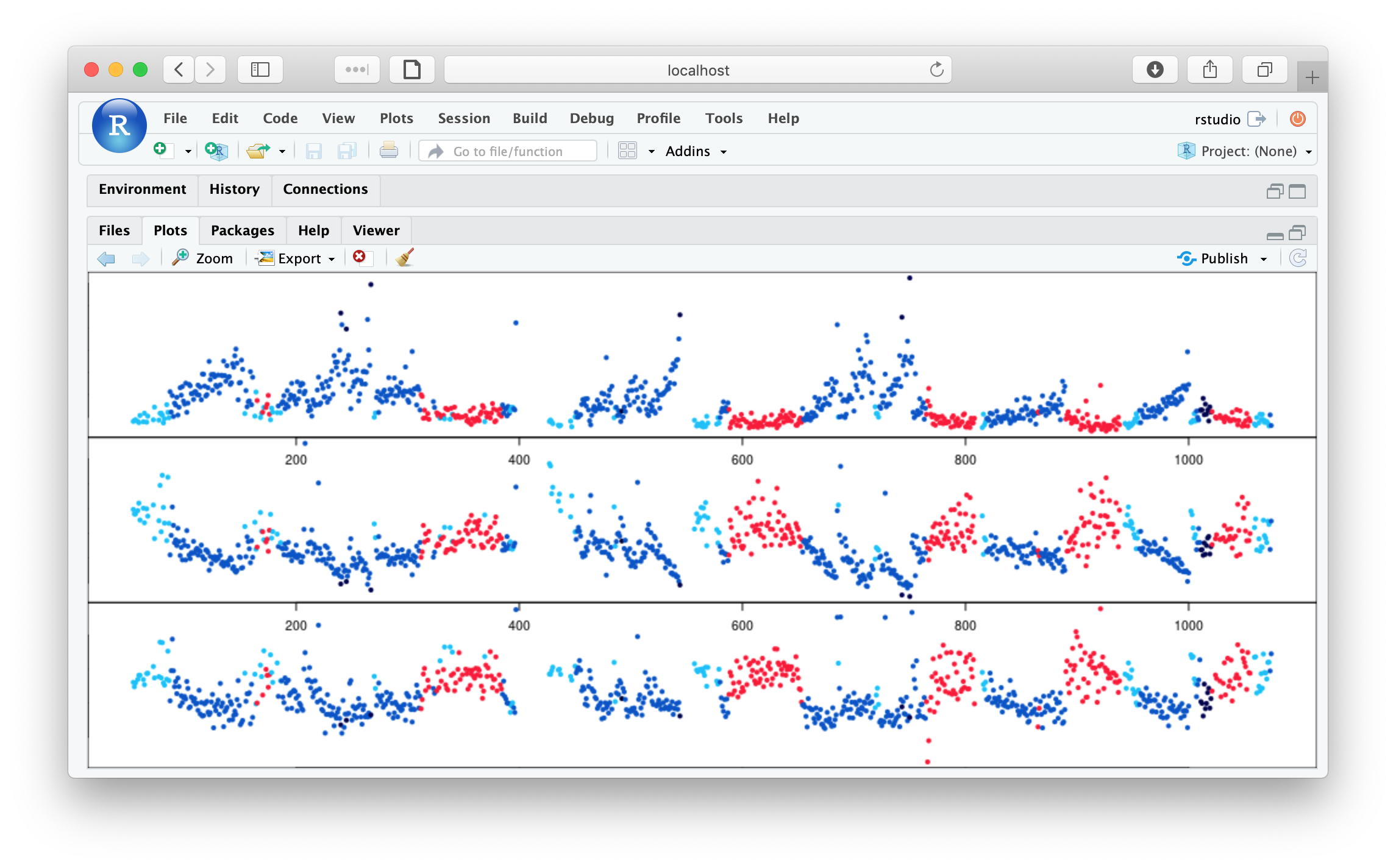1396x868 pixels.
Task: Refresh current plot icon
Action: click(1298, 258)
